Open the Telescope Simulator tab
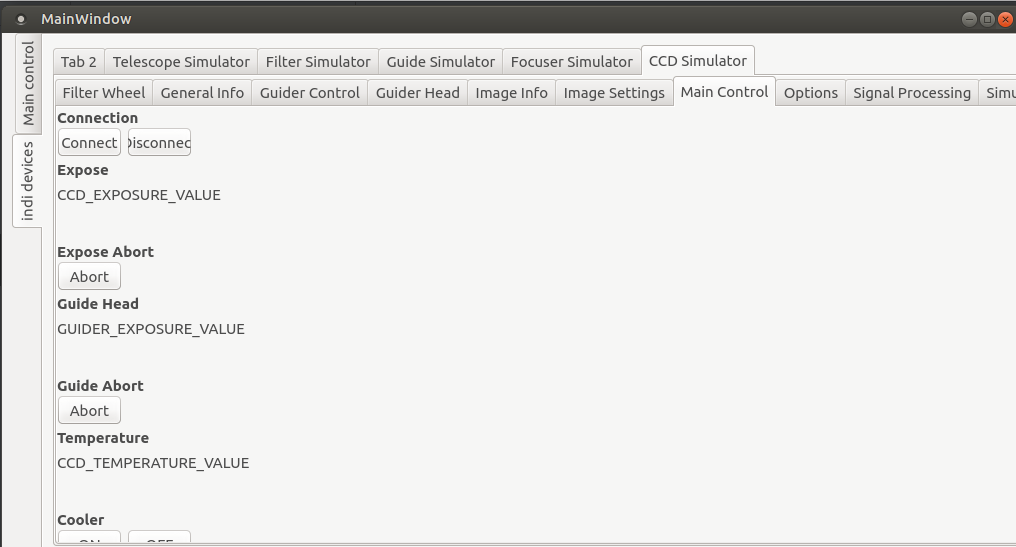This screenshot has height=547, width=1016. [181, 62]
